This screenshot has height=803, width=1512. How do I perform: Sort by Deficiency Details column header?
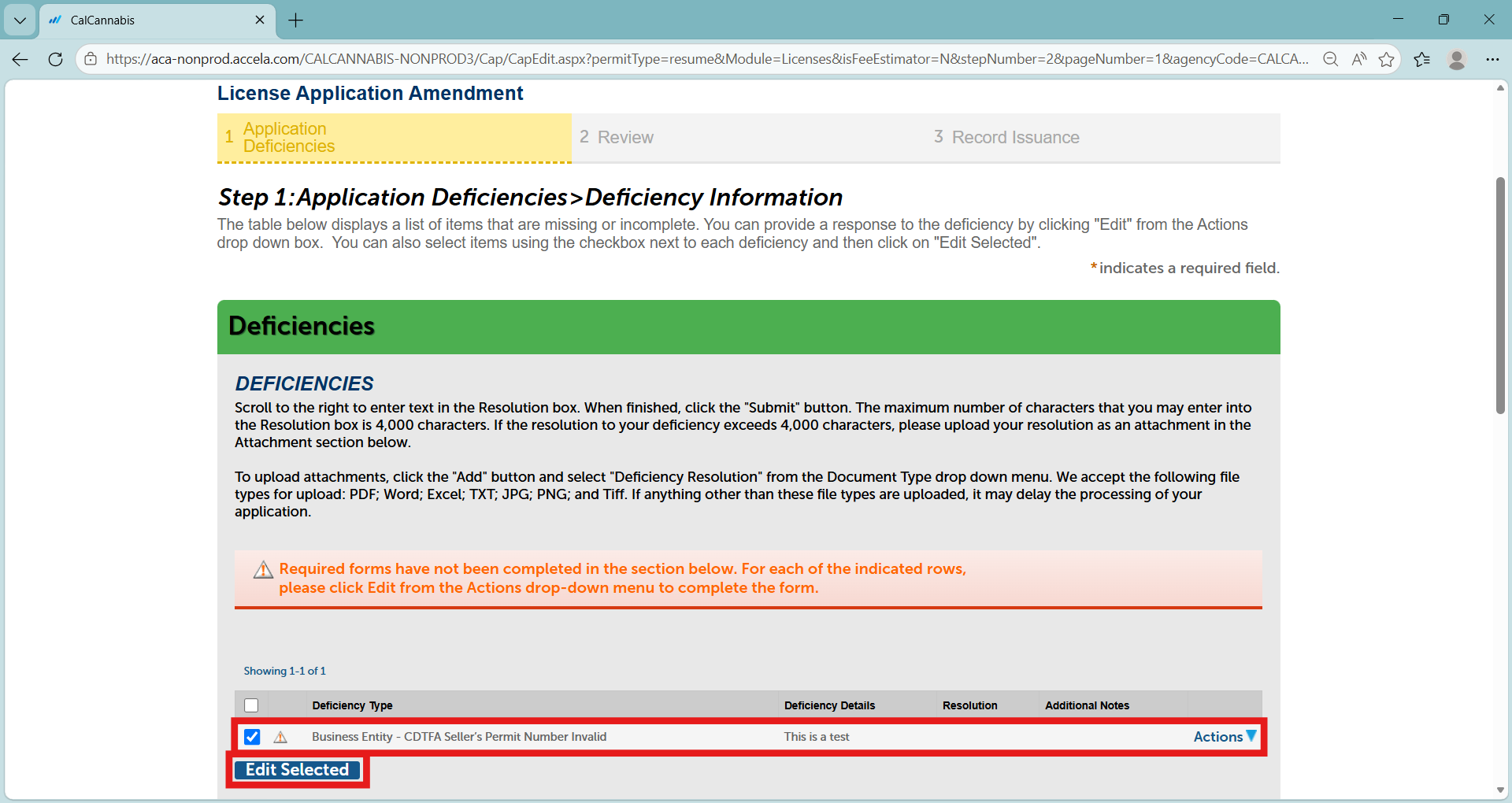click(x=829, y=705)
